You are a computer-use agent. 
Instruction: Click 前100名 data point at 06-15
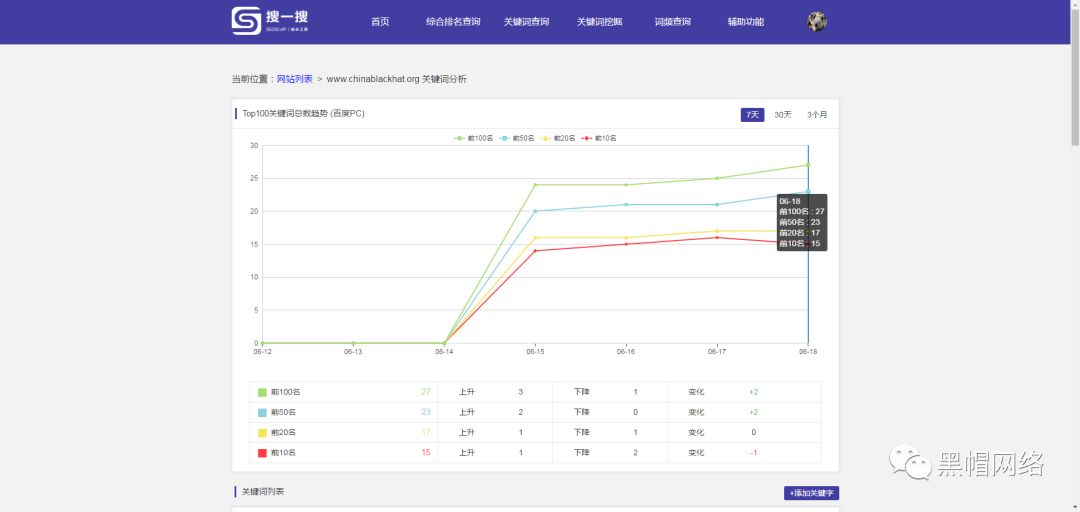pos(535,185)
